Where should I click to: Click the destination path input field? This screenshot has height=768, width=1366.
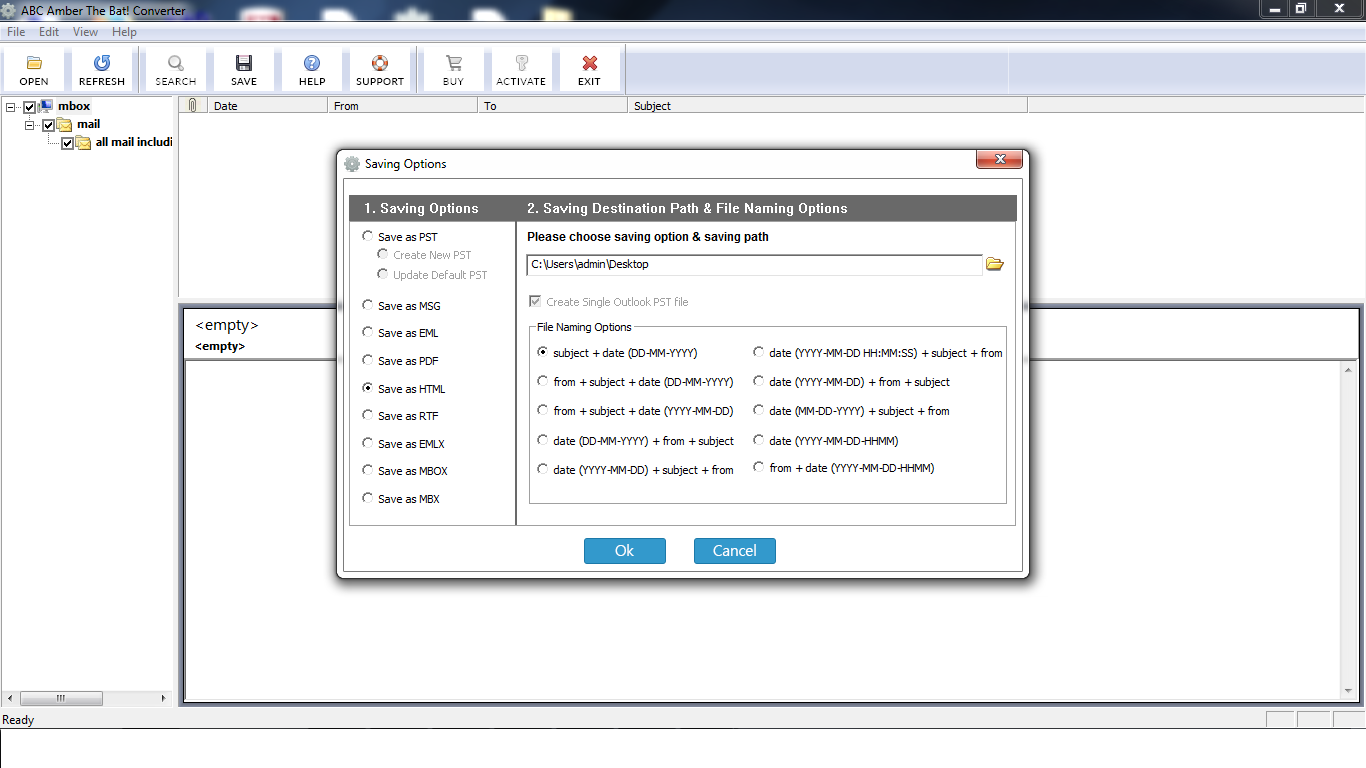pyautogui.click(x=755, y=265)
